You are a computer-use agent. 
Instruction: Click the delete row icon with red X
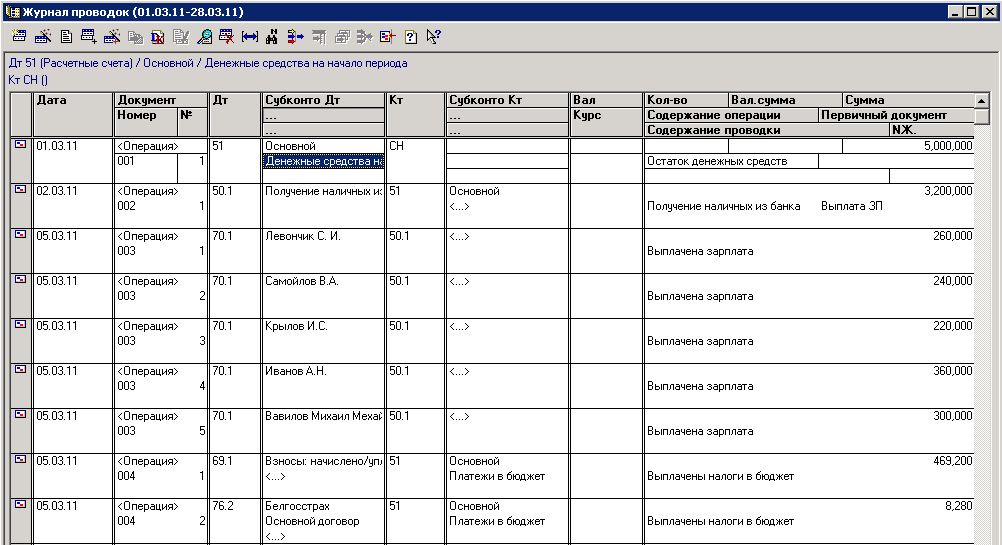[x=227, y=37]
